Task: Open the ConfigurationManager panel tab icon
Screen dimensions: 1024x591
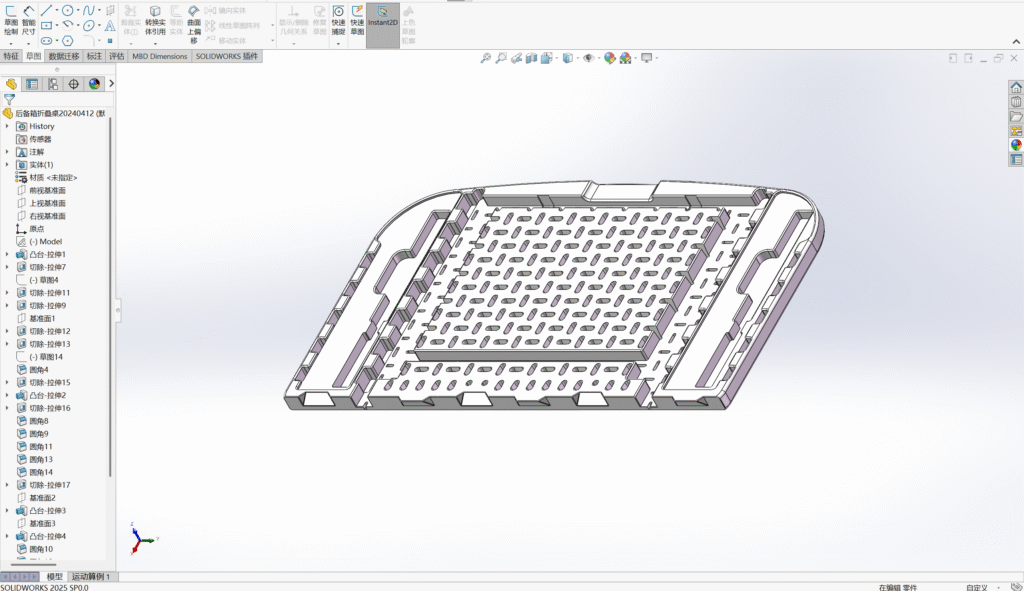Action: coord(53,84)
